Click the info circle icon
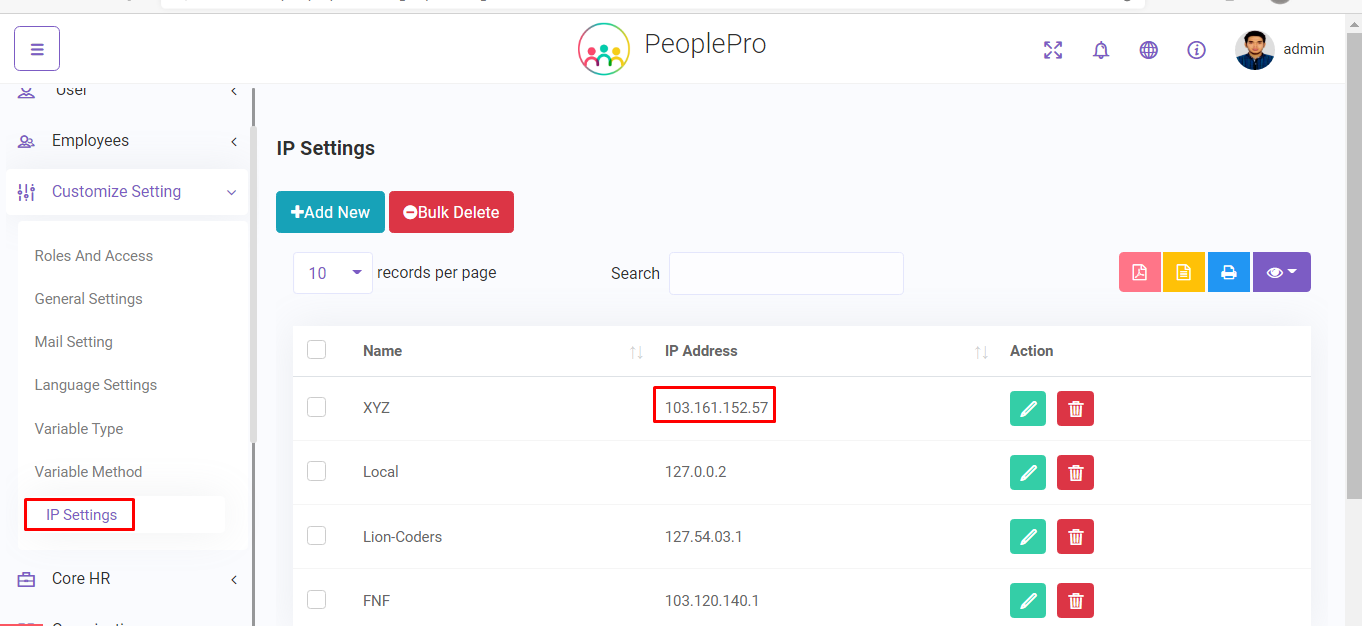 click(x=1196, y=50)
